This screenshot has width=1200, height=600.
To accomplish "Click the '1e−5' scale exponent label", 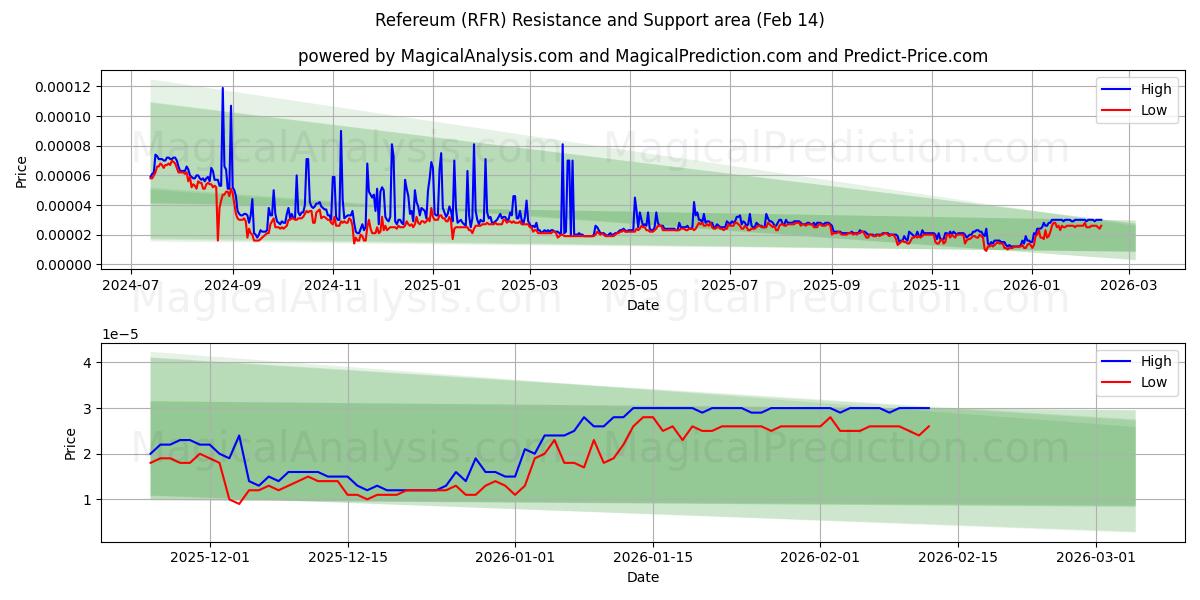I will click(118, 335).
